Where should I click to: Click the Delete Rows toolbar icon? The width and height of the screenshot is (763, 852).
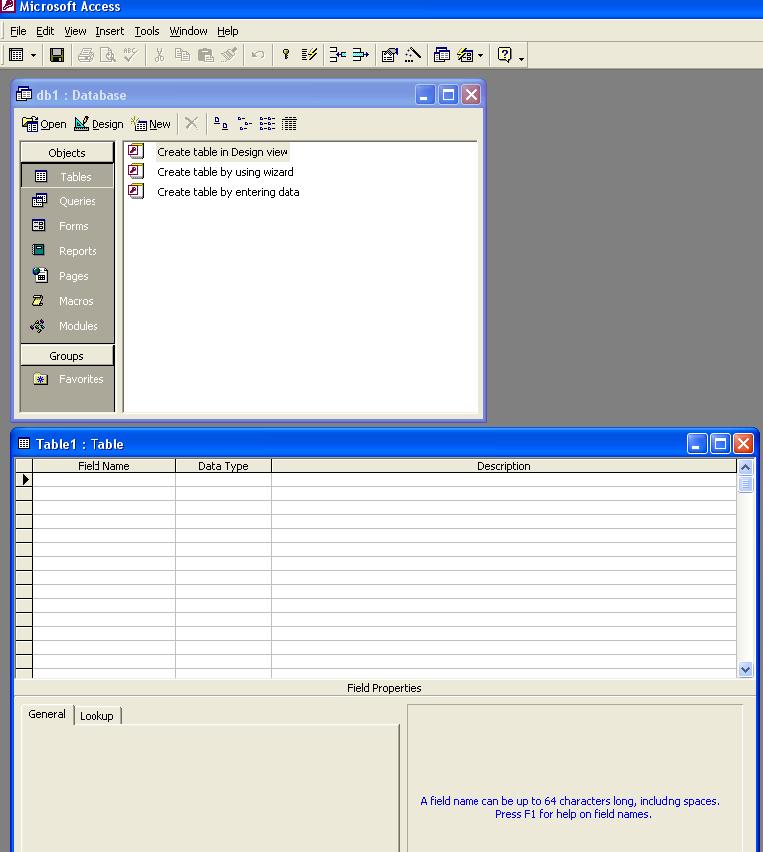360,55
